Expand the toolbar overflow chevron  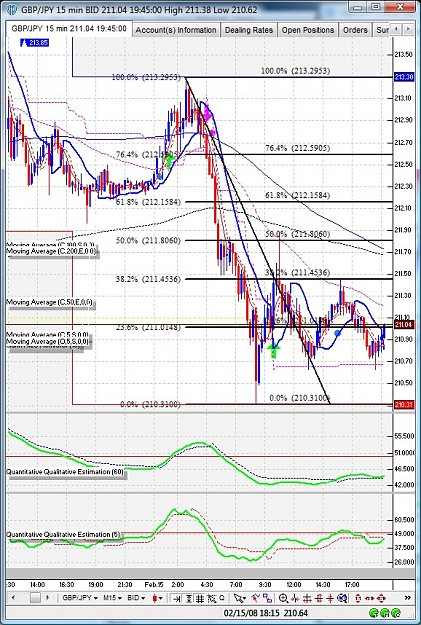tap(407, 598)
